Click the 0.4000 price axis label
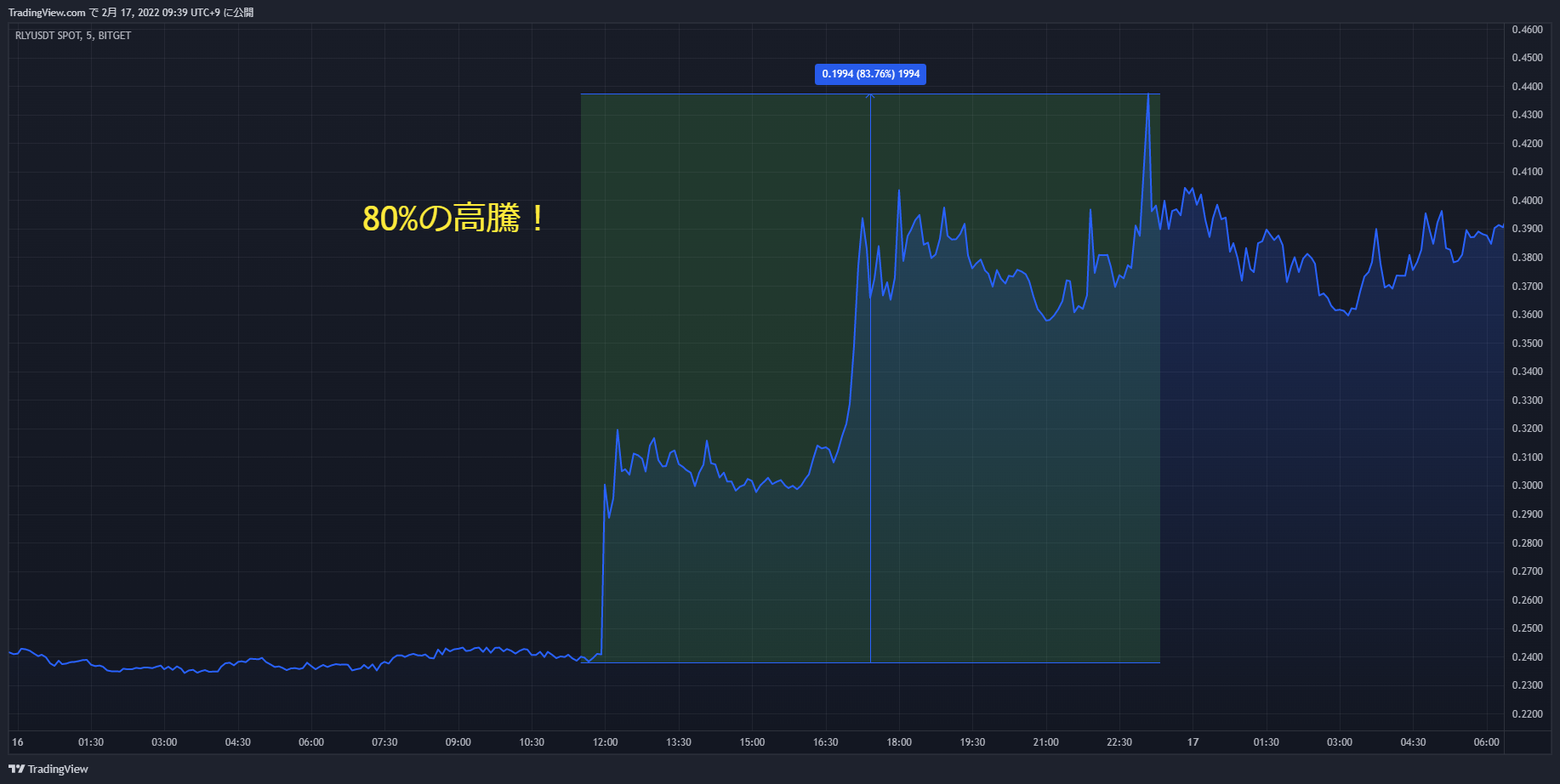 click(1527, 201)
